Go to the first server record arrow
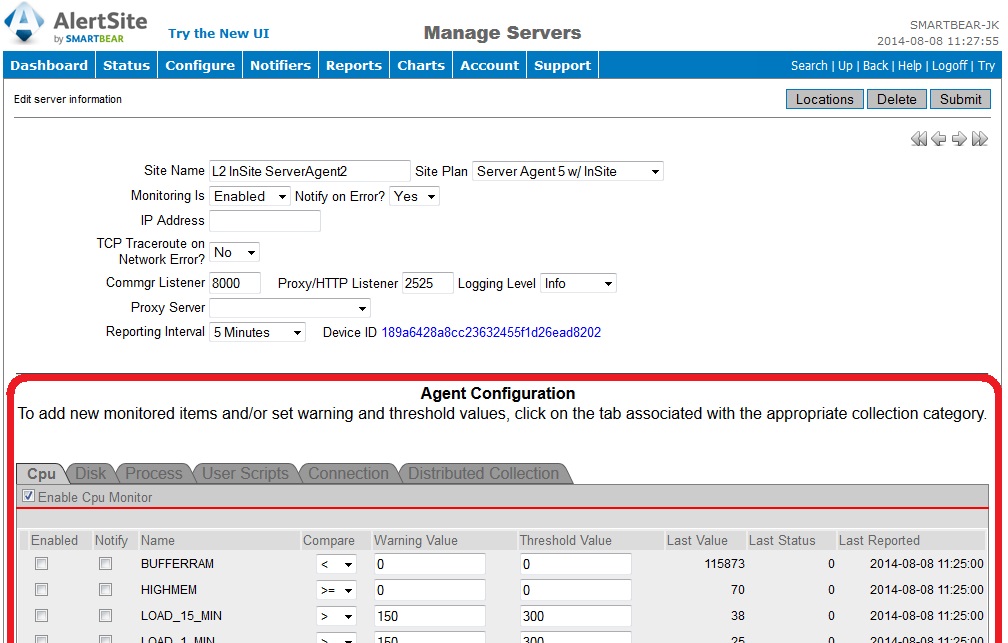The height and width of the screenshot is (643, 1008). point(919,139)
